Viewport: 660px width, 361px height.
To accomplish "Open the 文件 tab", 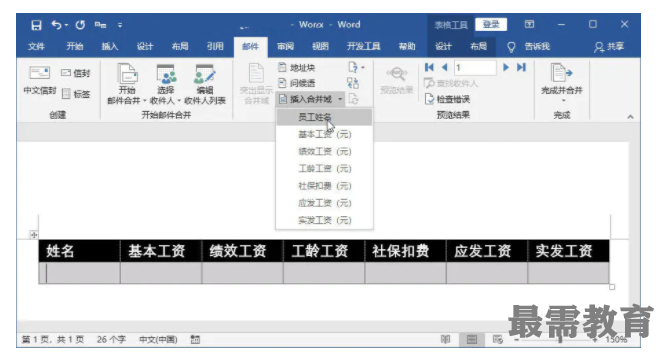I will tap(36, 46).
